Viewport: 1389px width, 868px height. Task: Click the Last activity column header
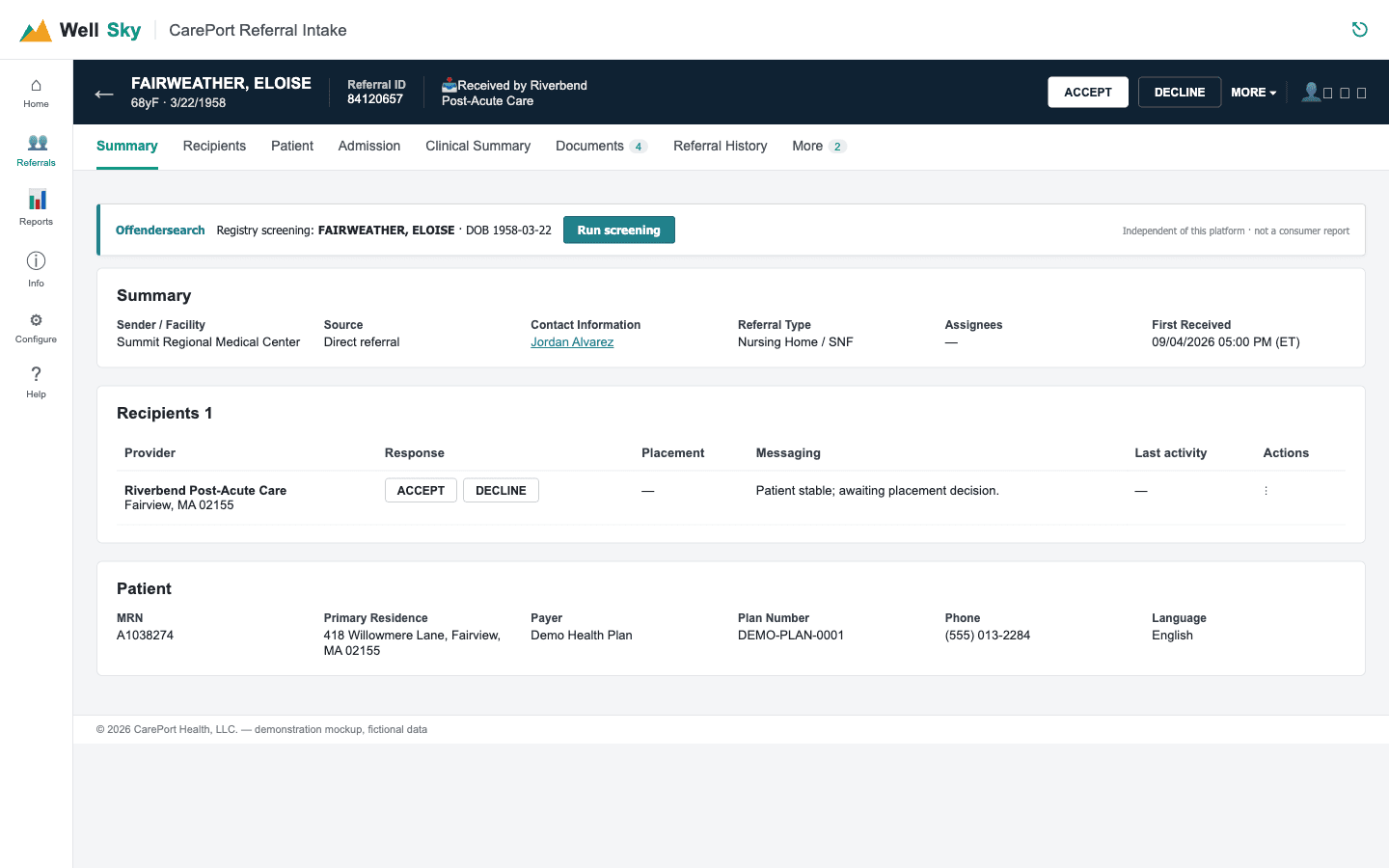pyautogui.click(x=1171, y=453)
